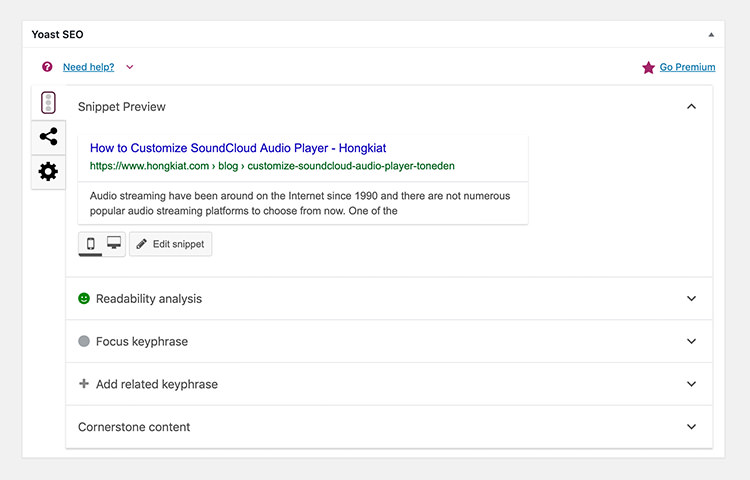Toggle mobile snippet preview mode

90,244
